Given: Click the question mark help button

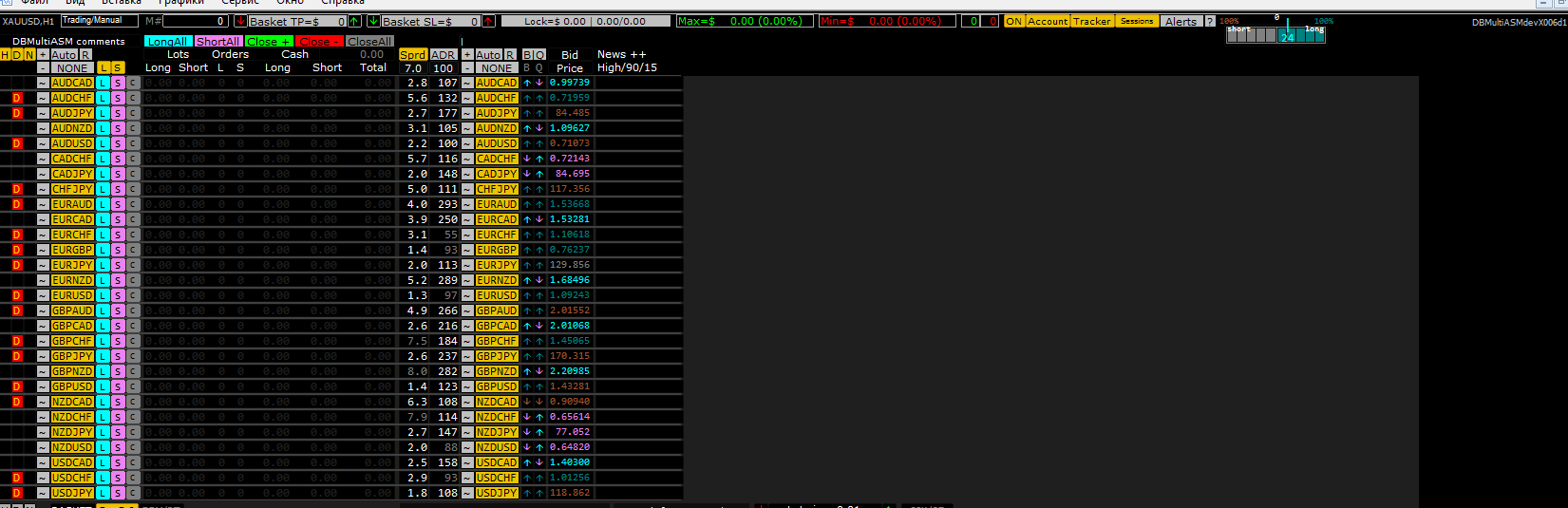Looking at the screenshot, I should 1210,21.
